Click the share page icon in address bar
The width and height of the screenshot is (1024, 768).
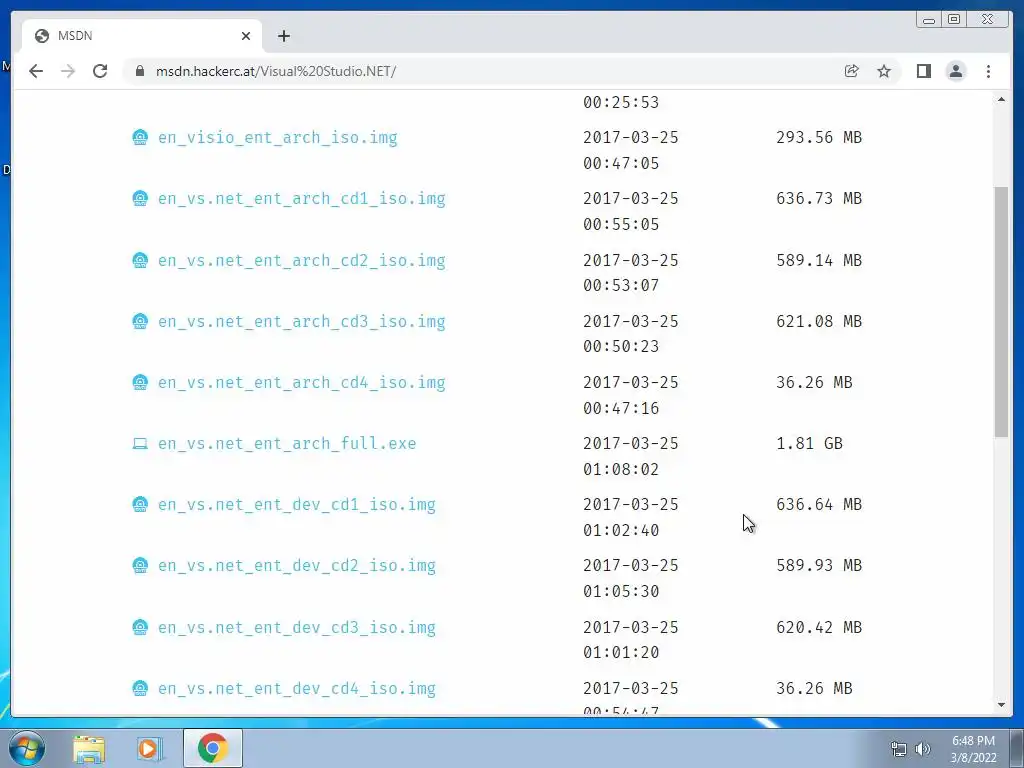tap(852, 71)
